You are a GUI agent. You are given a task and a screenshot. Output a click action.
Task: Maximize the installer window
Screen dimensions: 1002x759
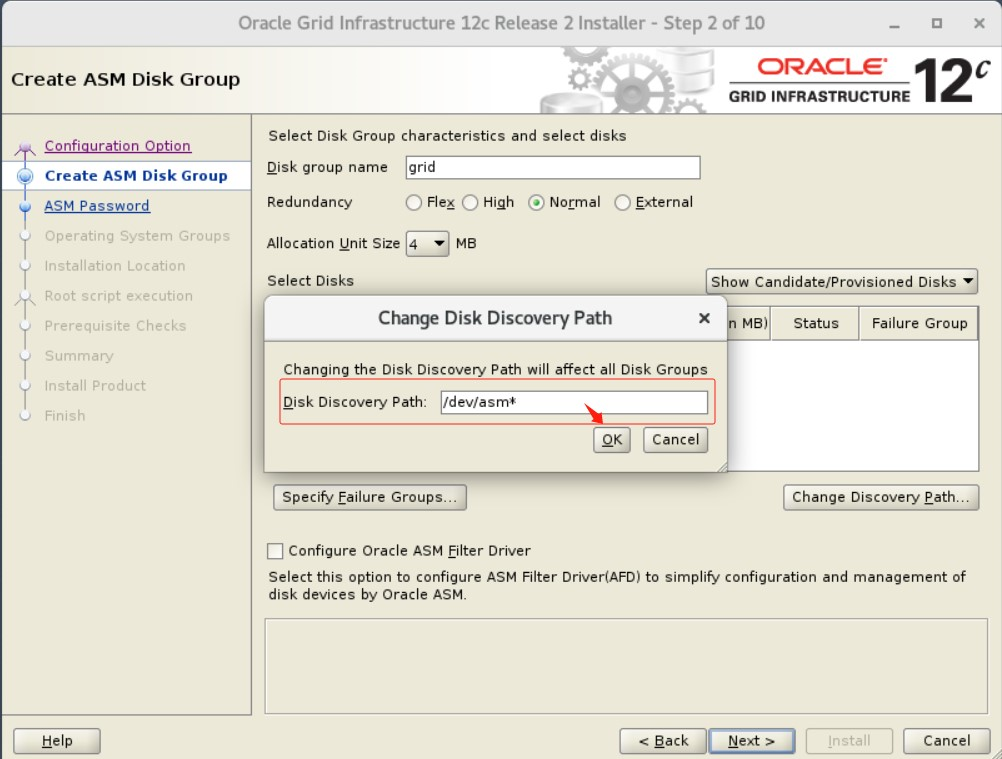point(937,24)
